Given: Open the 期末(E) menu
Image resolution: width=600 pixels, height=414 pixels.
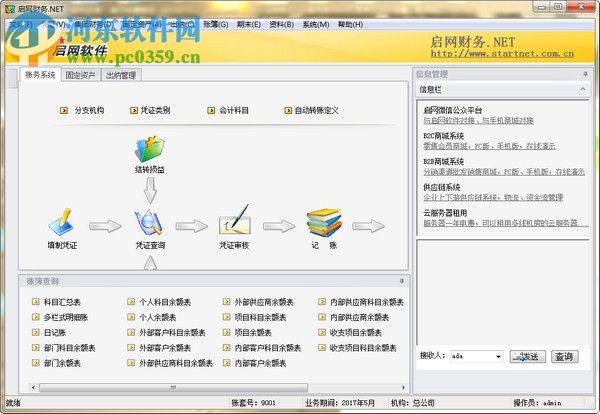Looking at the screenshot, I should [x=249, y=24].
